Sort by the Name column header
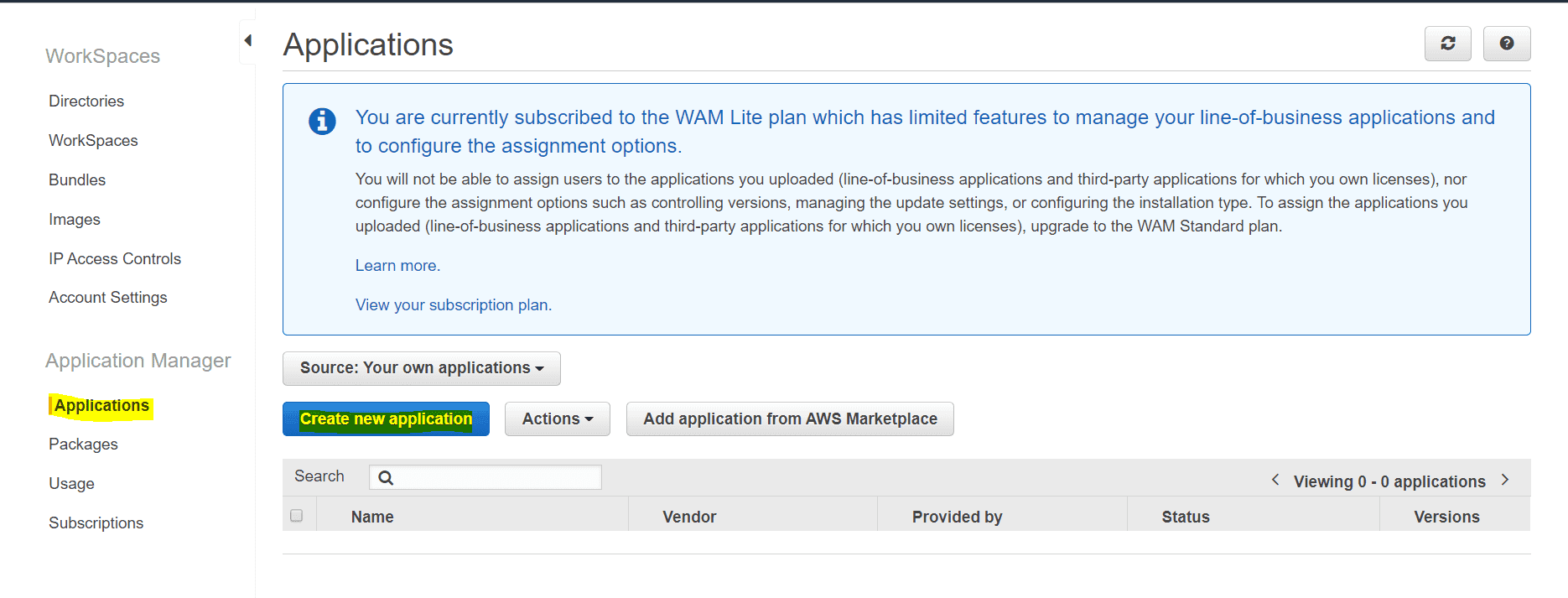1568x598 pixels. point(372,517)
